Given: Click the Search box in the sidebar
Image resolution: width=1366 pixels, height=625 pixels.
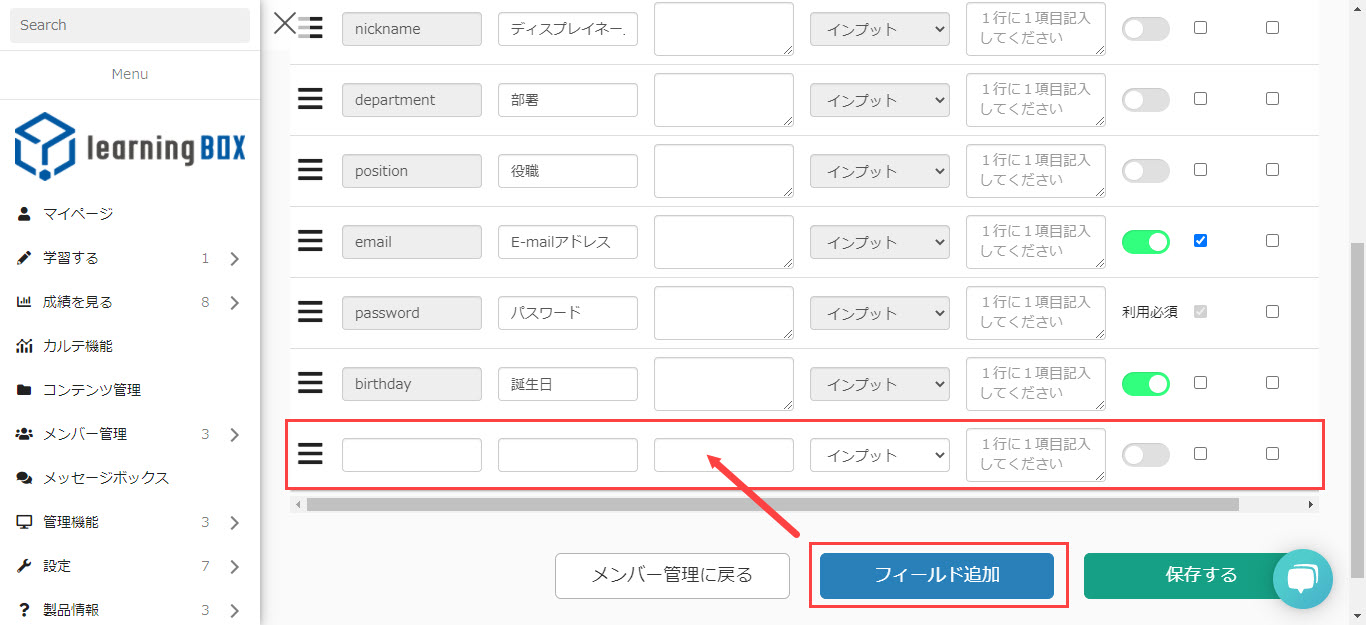Looking at the screenshot, I should (x=130, y=25).
